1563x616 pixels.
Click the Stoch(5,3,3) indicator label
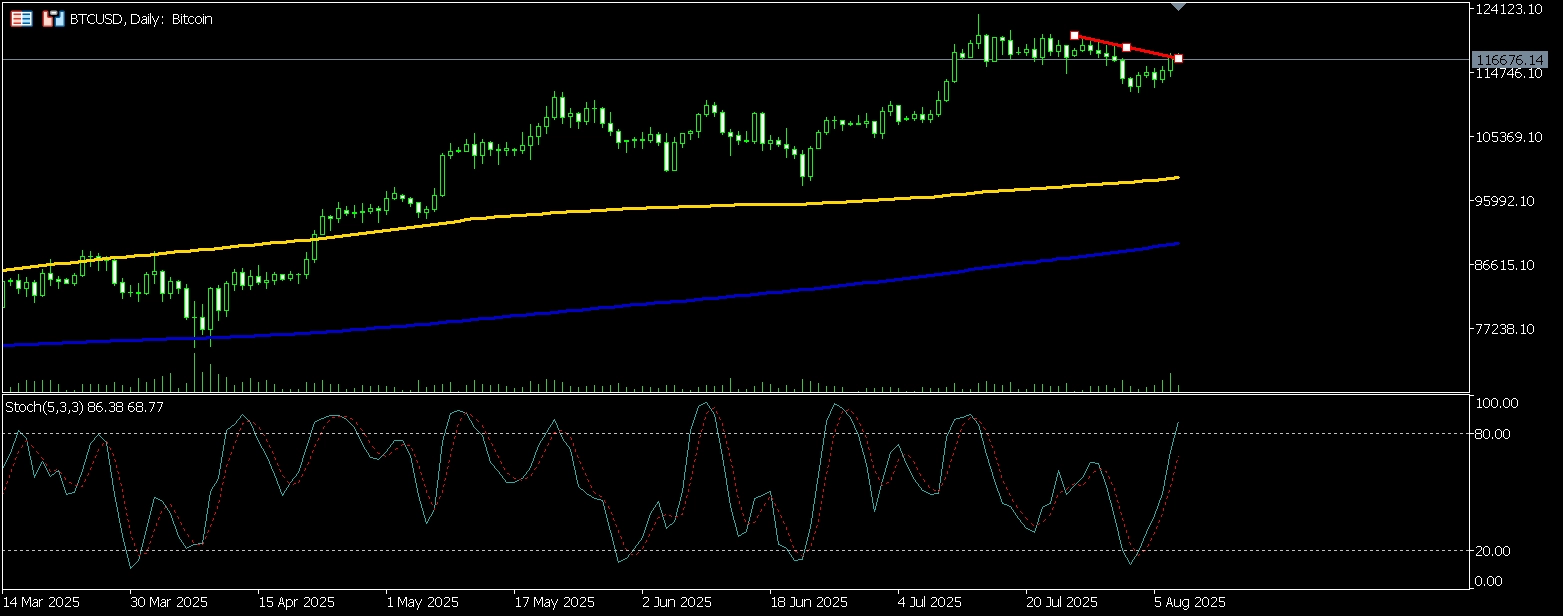click(85, 407)
